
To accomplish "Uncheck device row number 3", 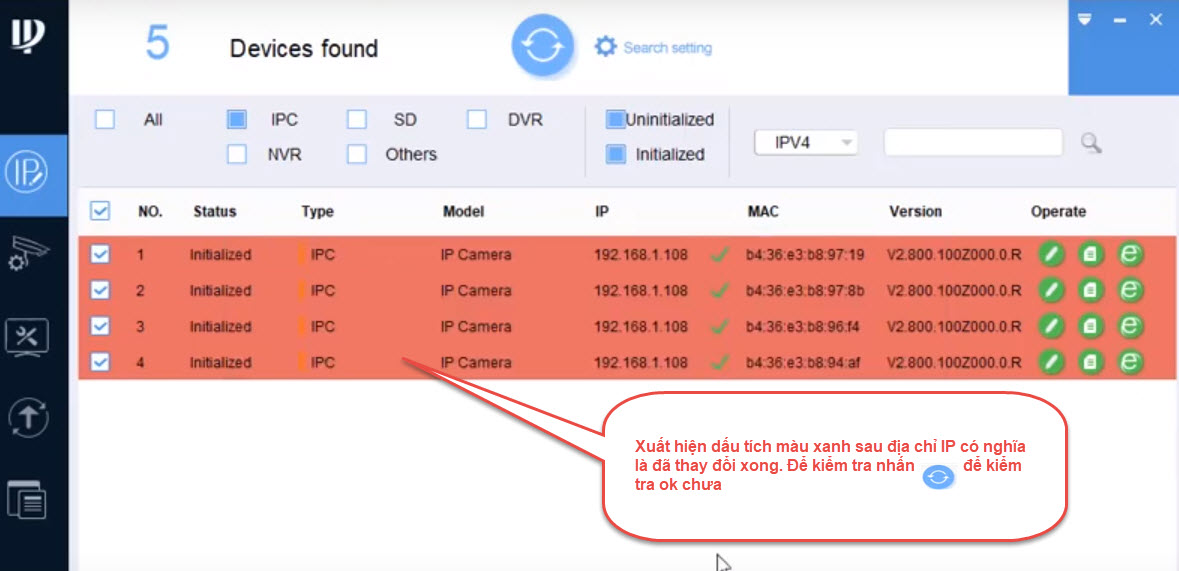I will 100,326.
